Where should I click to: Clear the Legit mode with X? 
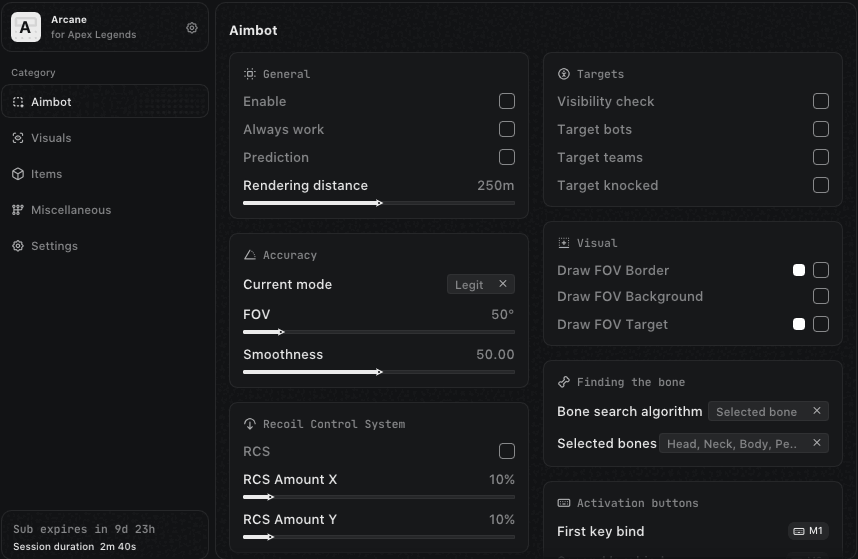pos(503,283)
